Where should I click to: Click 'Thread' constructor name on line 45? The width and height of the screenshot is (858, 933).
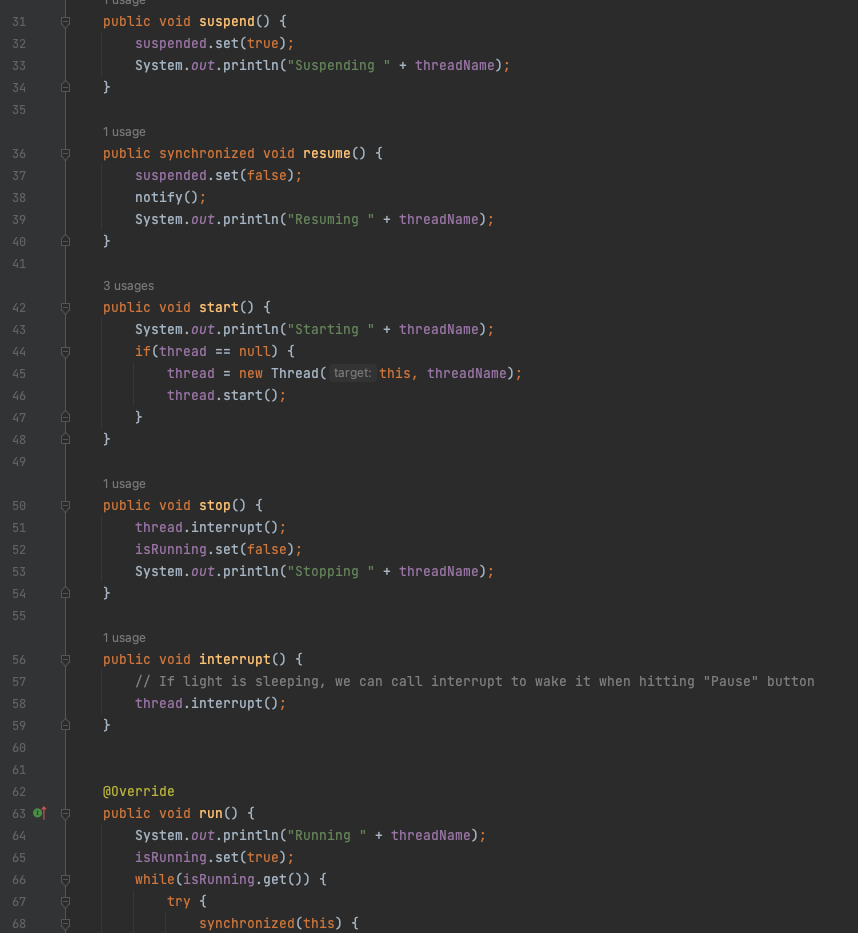pos(295,374)
